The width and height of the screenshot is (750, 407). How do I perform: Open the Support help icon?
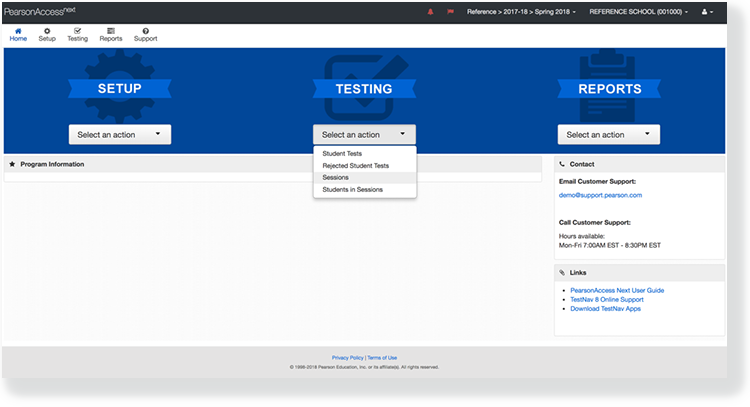tap(145, 31)
